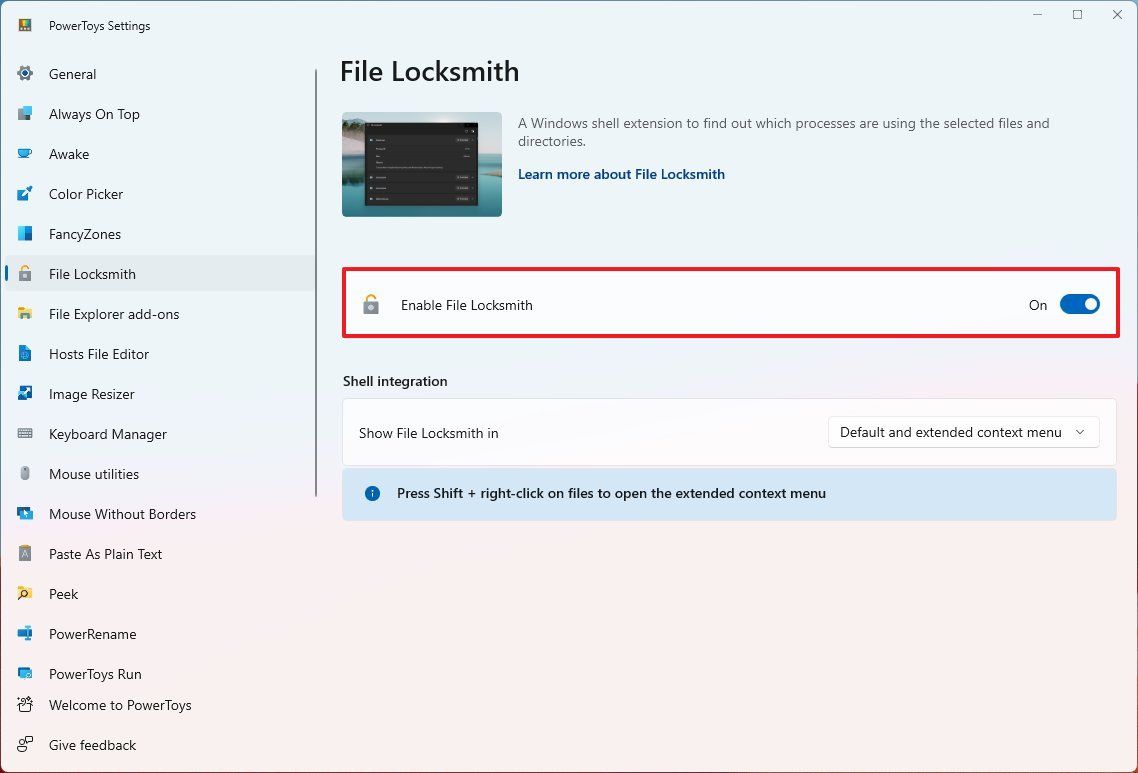Viewport: 1138px width, 773px height.
Task: Click the Shift + right-click tip text
Action: (x=611, y=494)
